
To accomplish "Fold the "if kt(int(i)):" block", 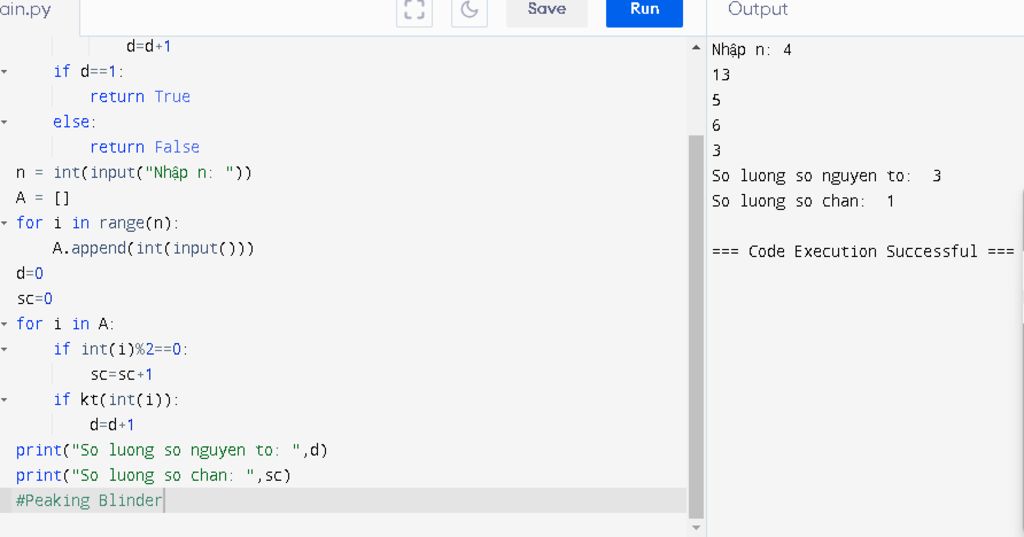I will pyautogui.click(x=5, y=399).
